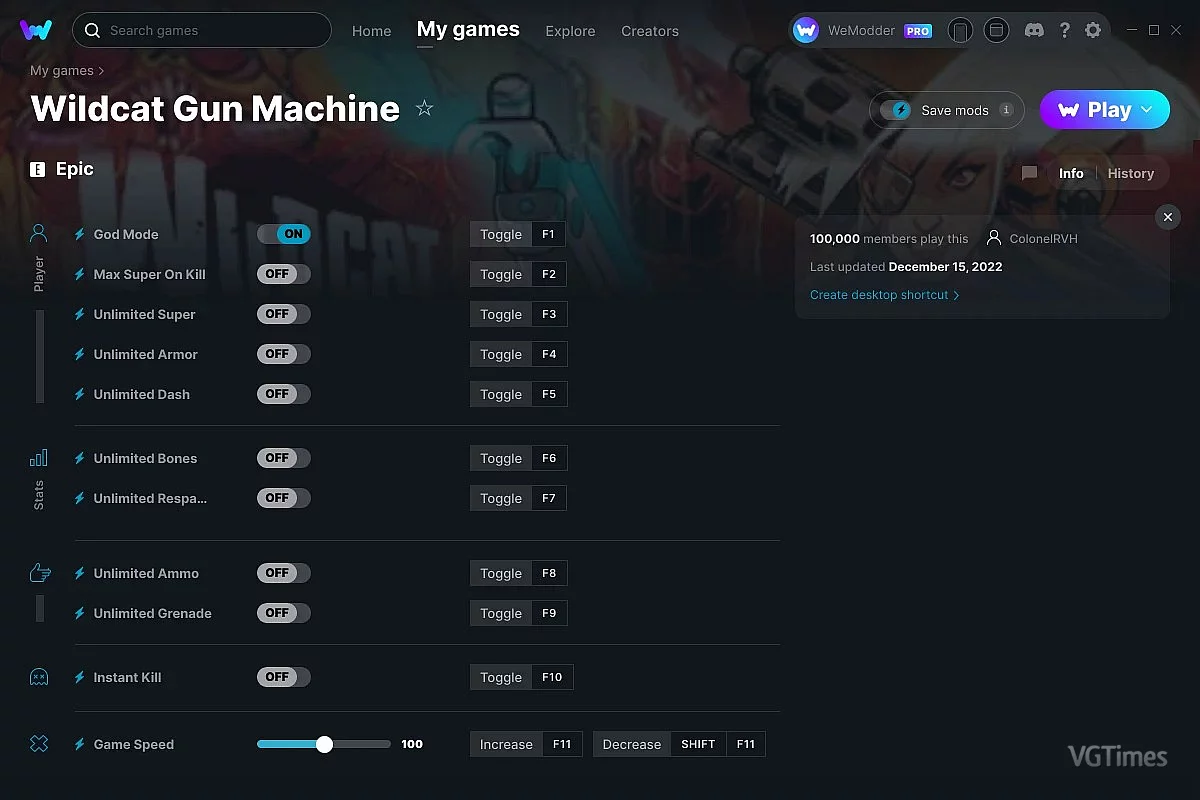Select the Player category icon
Screen dimensions: 1200x800
coord(39,234)
